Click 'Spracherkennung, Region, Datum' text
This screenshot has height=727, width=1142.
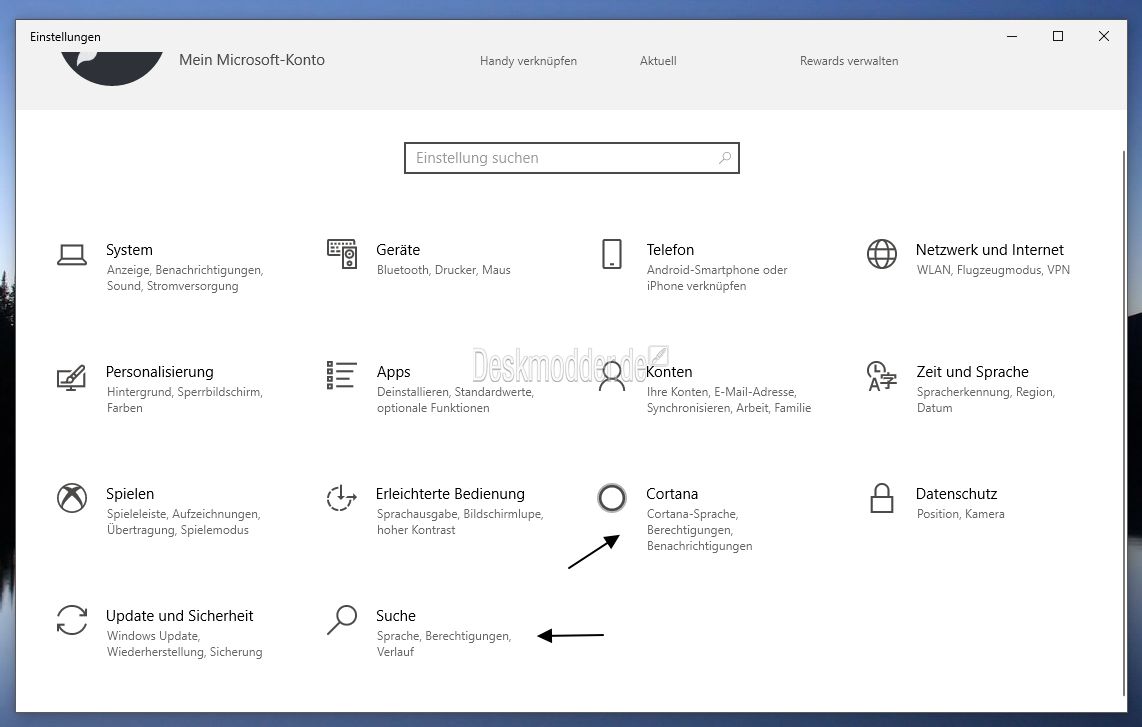click(x=985, y=400)
